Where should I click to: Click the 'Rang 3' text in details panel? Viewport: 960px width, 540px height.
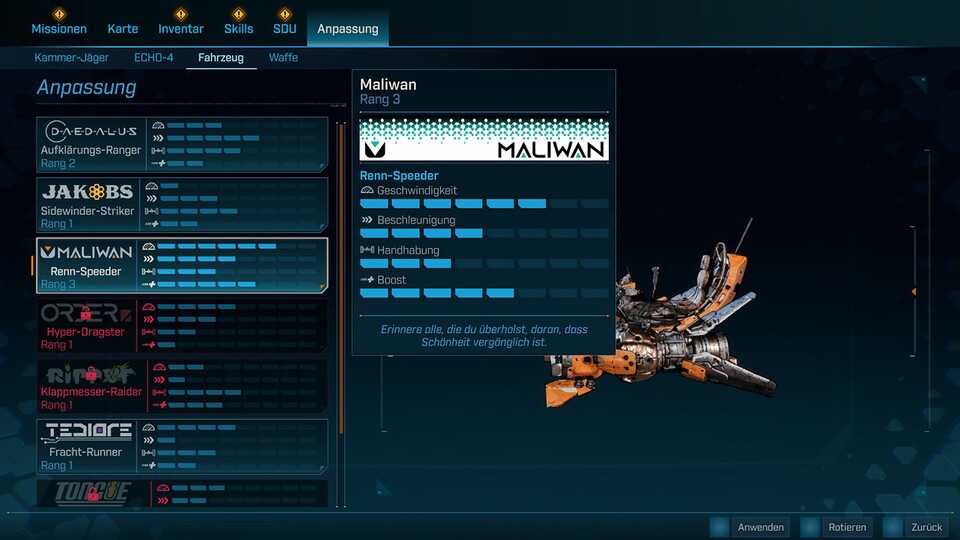tap(380, 99)
